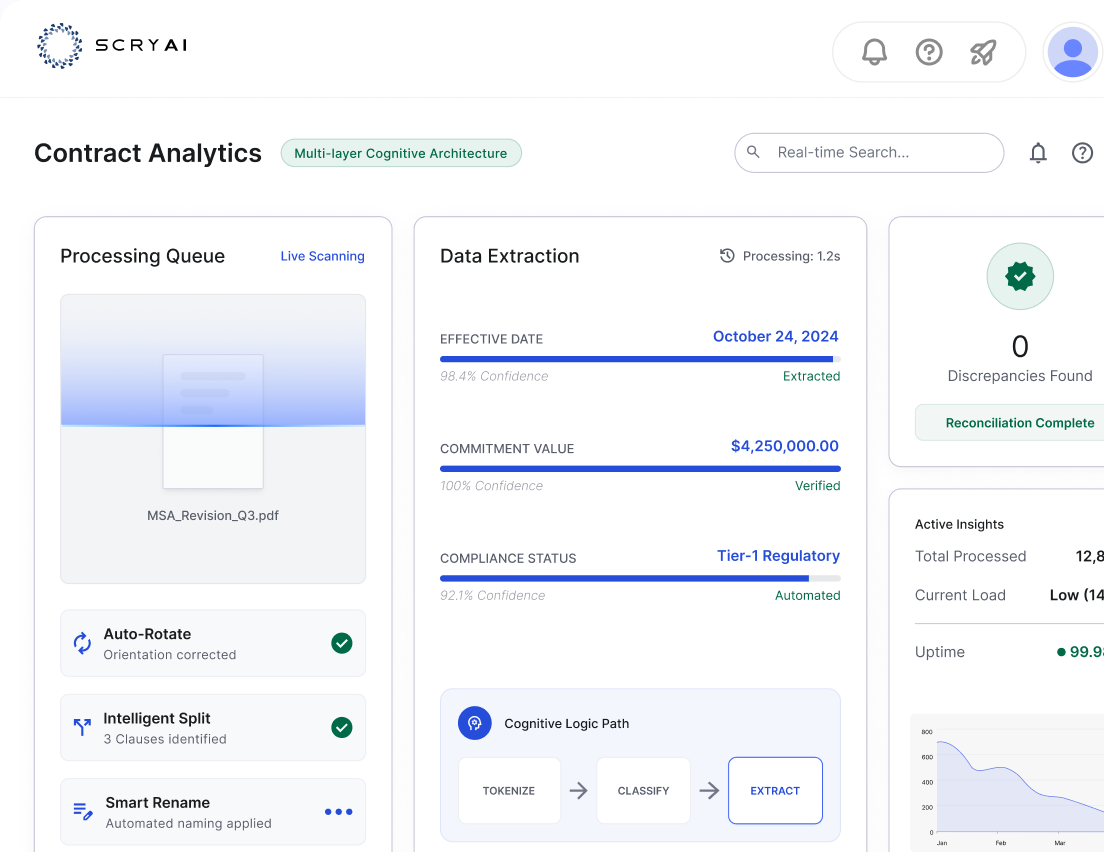1104x852 pixels.
Task: Click the Auto-Rotate card title
Action: [147, 634]
